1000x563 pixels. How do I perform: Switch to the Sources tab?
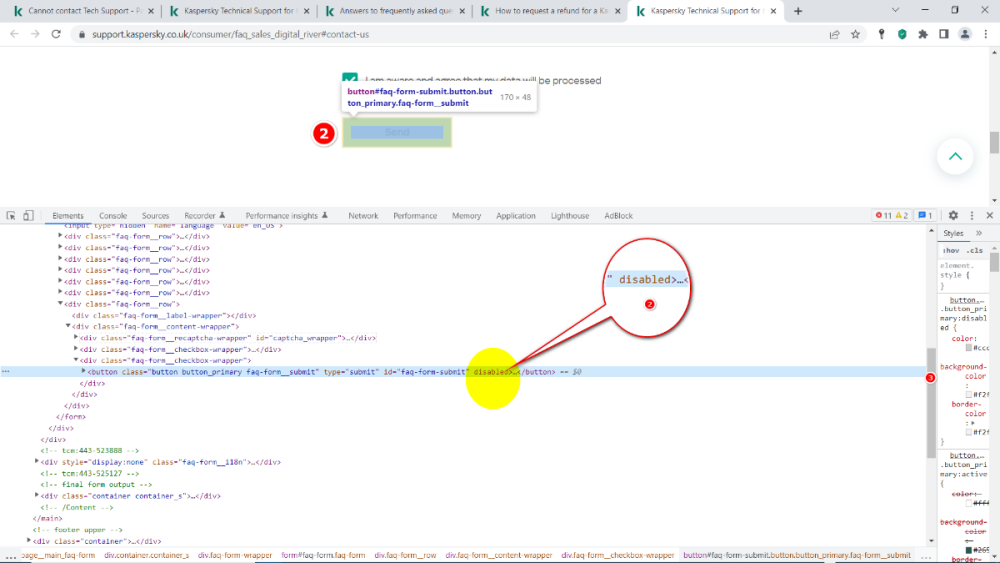[x=156, y=216]
